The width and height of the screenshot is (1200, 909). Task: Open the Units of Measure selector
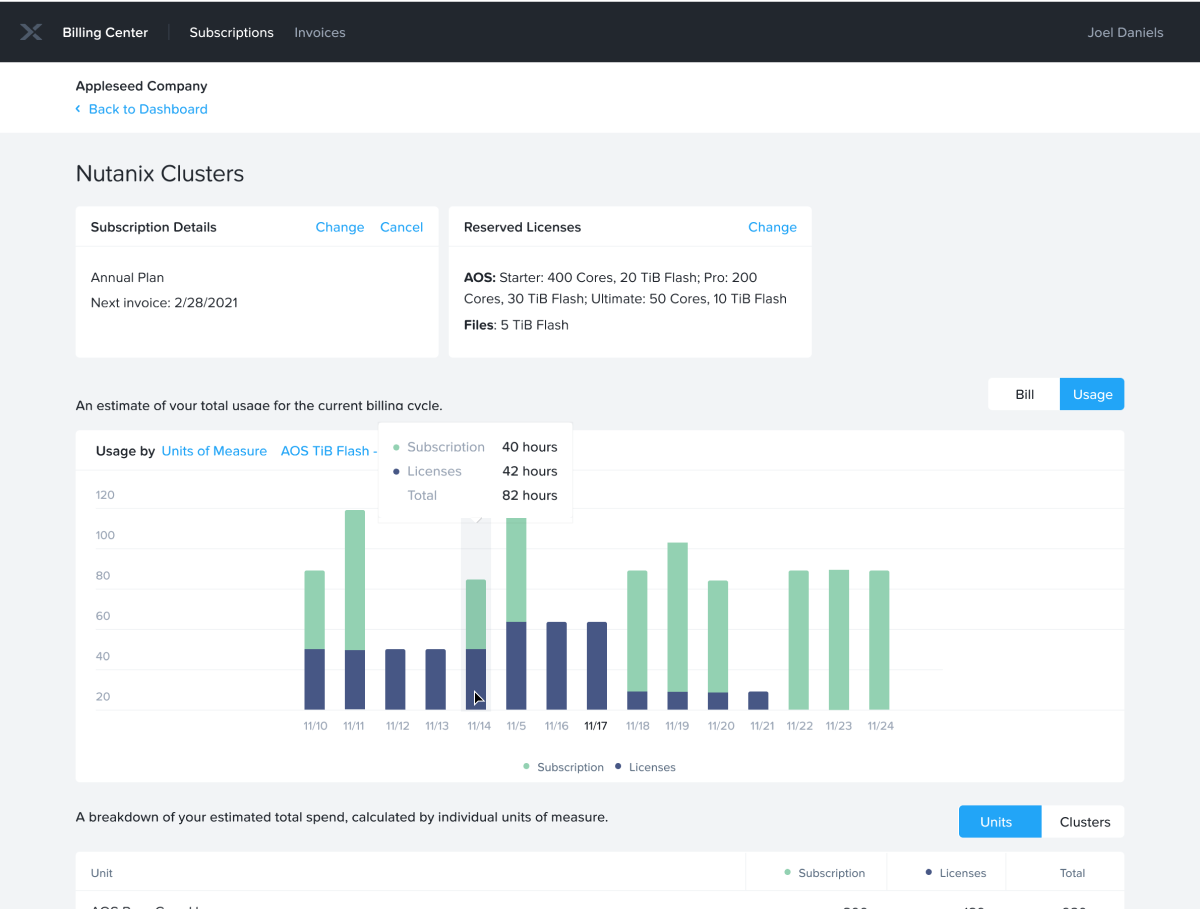[214, 451]
